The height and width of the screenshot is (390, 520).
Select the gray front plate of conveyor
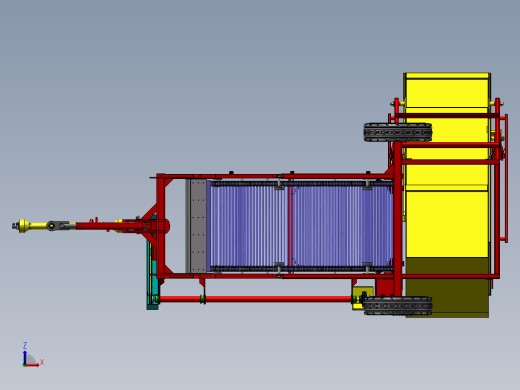click(x=197, y=226)
